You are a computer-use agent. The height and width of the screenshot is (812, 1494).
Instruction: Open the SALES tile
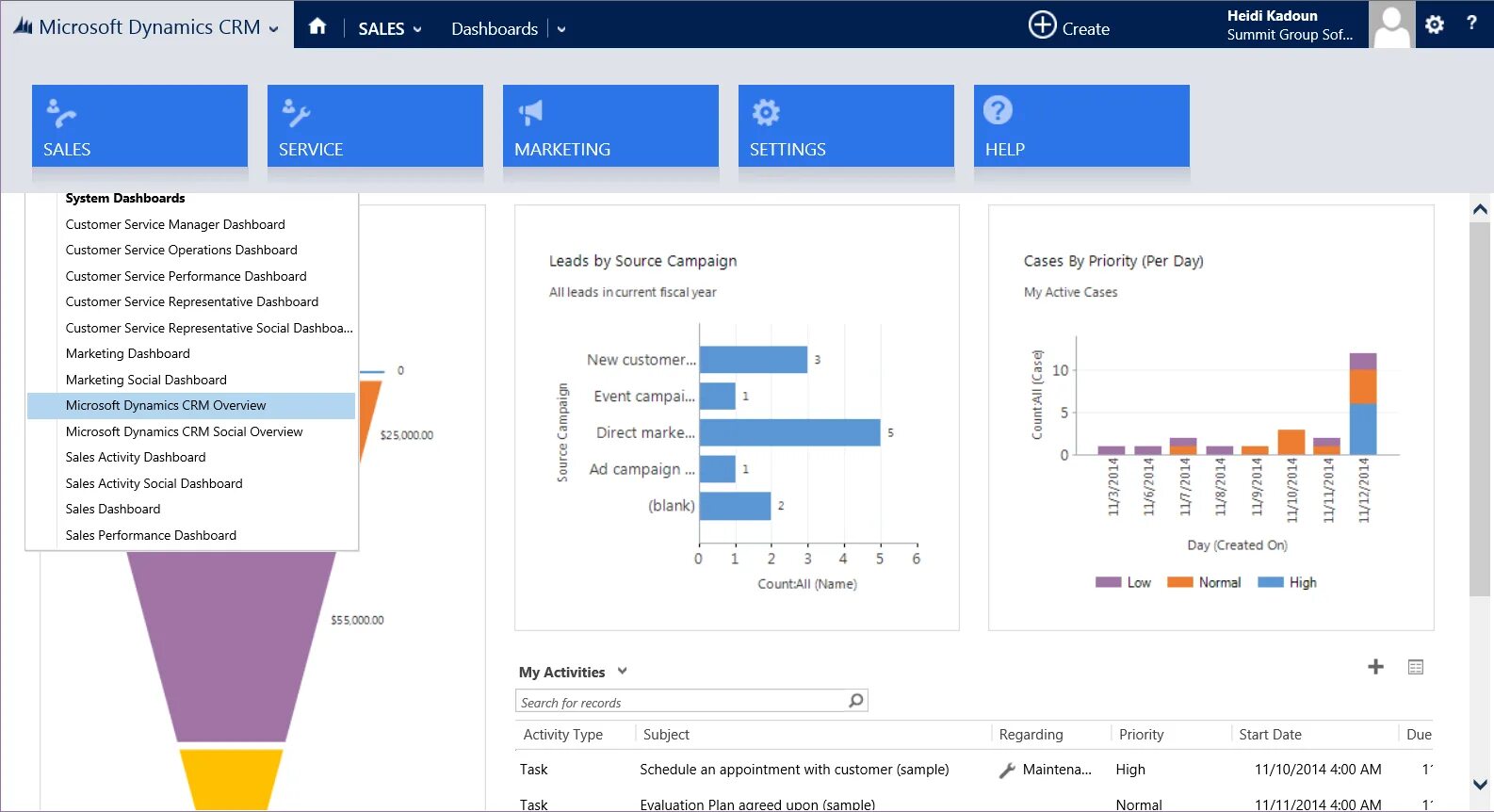(x=139, y=125)
